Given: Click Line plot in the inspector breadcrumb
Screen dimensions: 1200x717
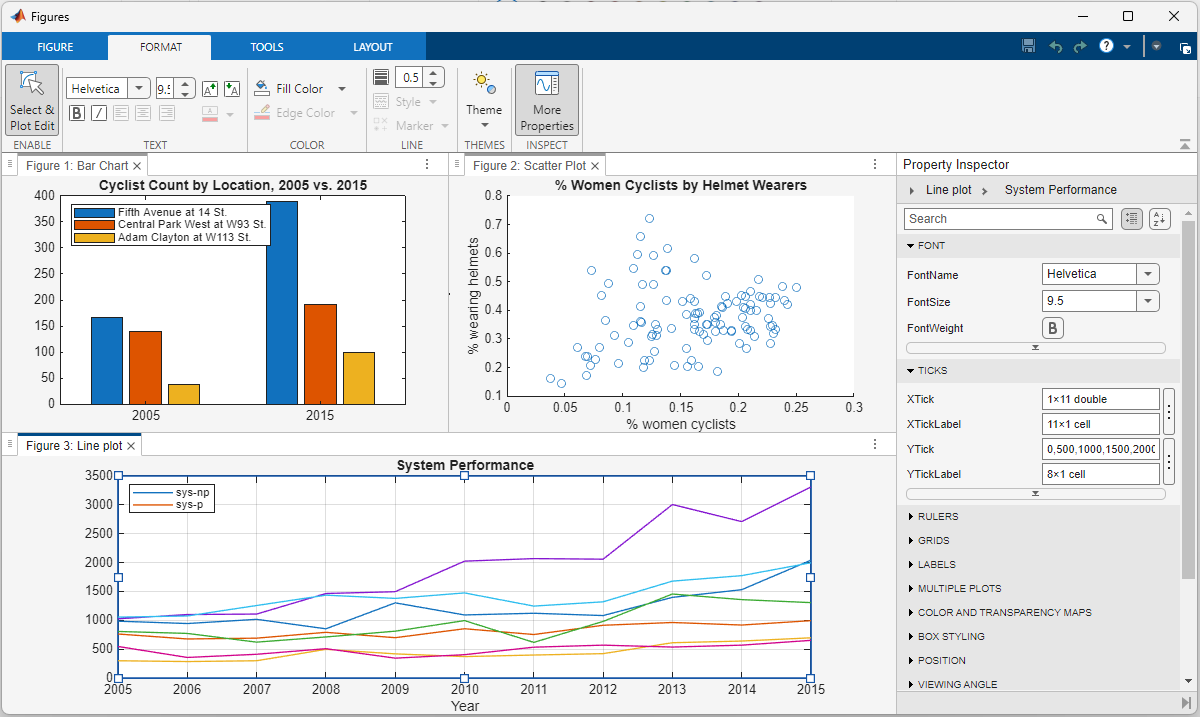Looking at the screenshot, I should coord(948,190).
